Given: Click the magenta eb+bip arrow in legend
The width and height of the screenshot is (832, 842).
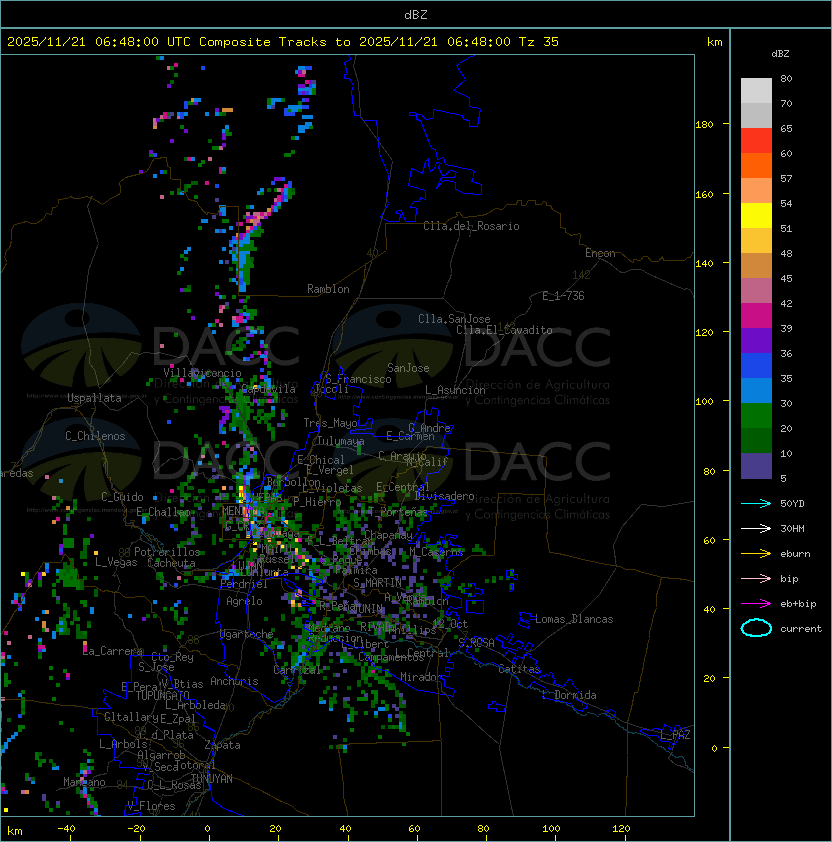Looking at the screenshot, I should coord(756,604).
